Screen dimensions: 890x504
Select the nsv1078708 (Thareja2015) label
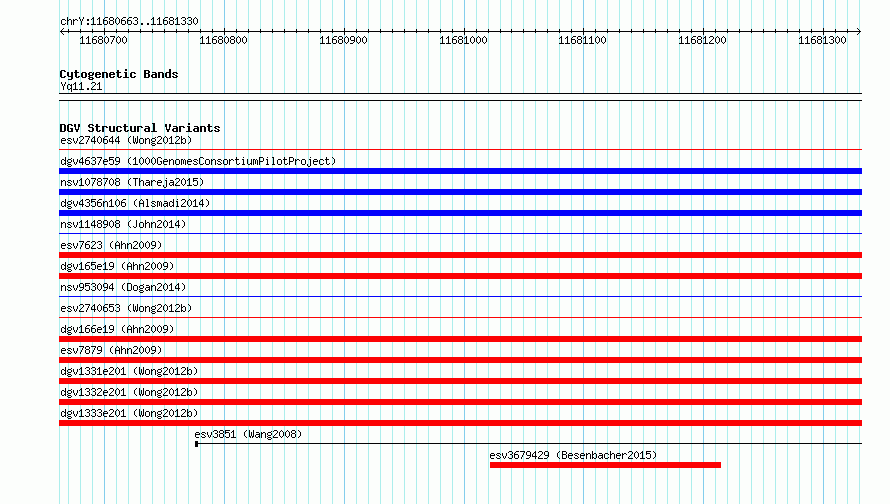(132, 182)
